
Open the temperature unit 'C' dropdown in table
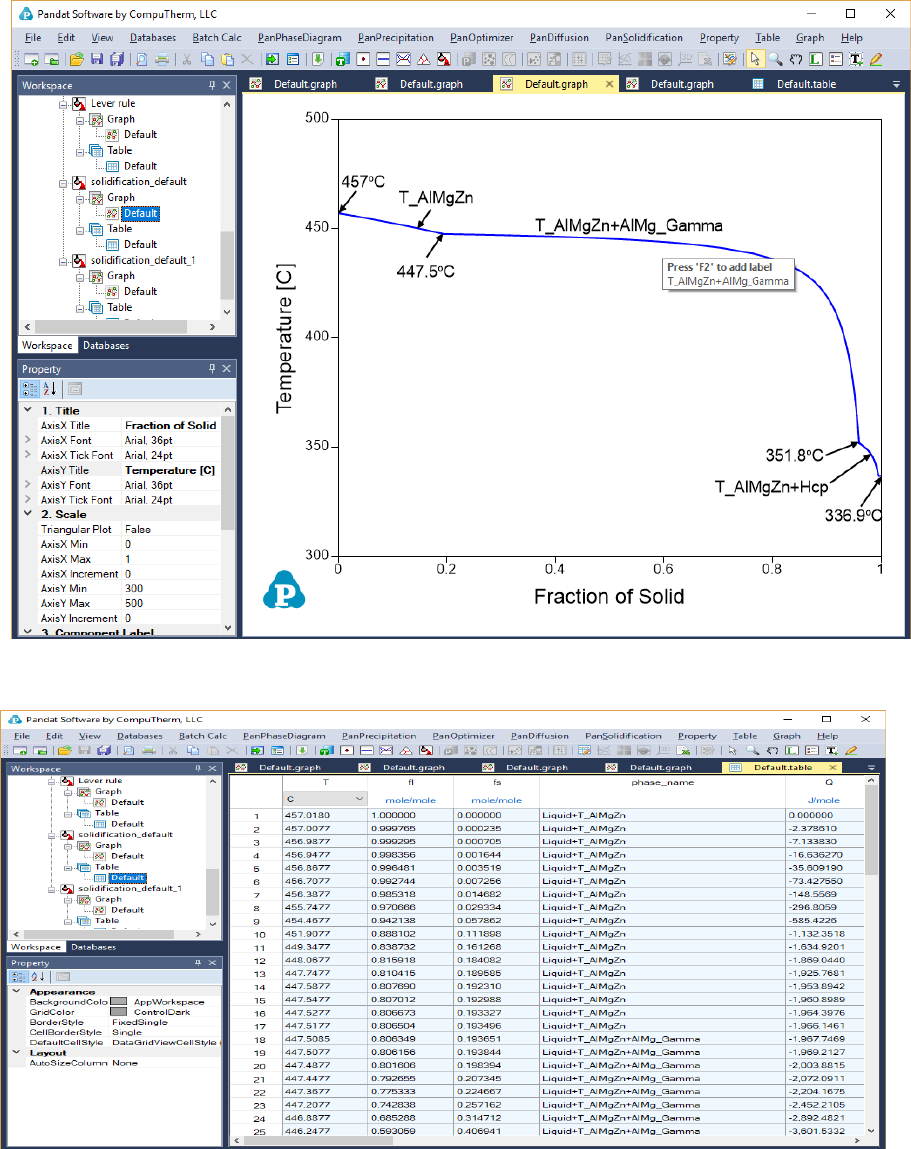click(x=360, y=799)
